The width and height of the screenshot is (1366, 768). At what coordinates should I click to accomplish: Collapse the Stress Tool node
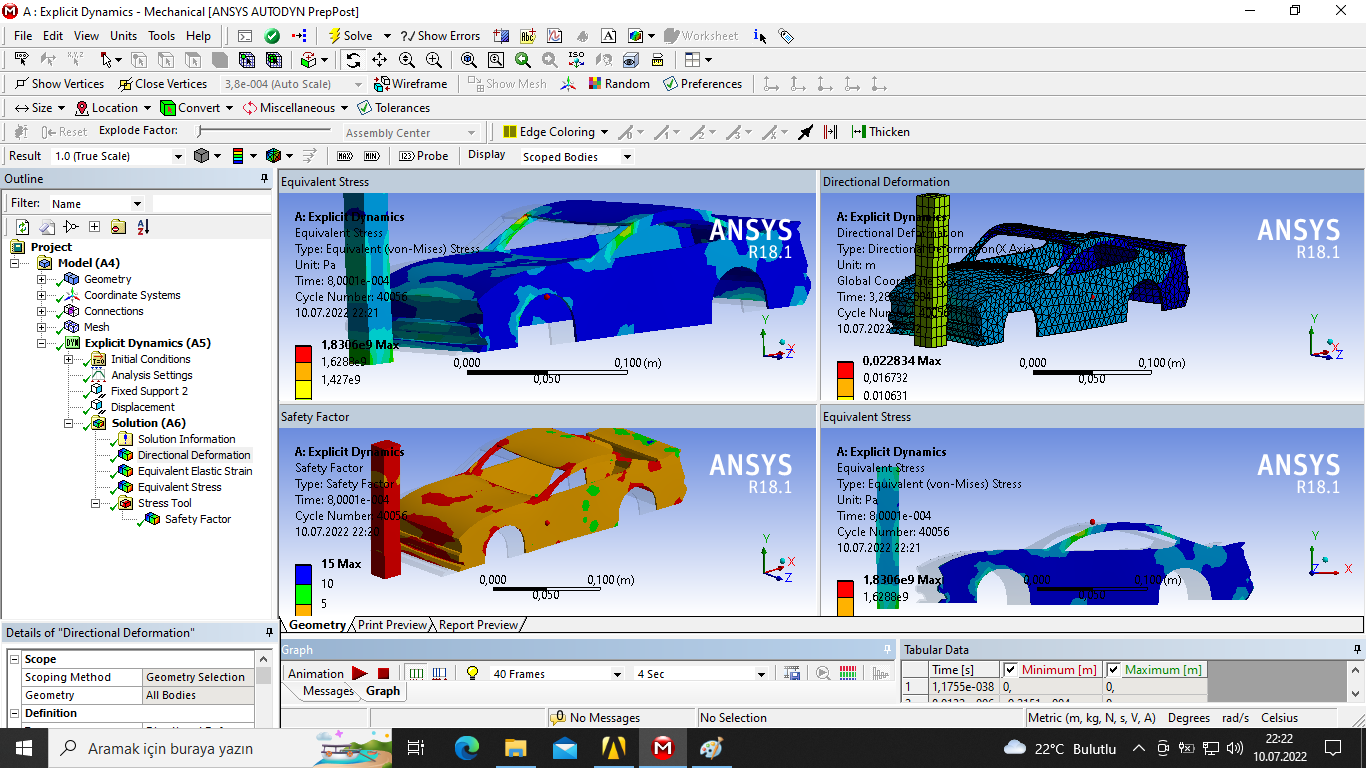[x=95, y=503]
